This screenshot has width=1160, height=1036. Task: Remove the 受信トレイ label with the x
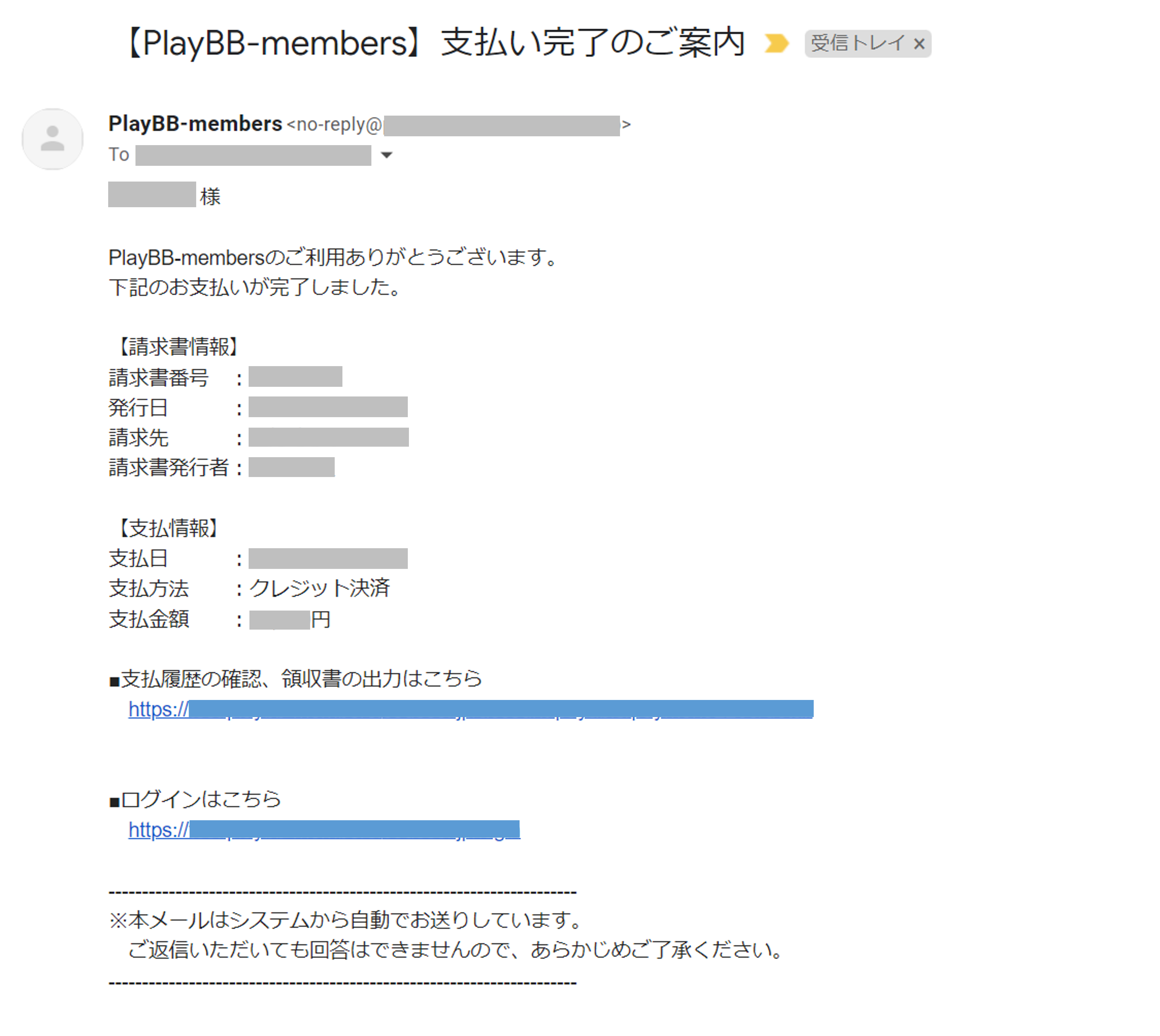point(919,44)
